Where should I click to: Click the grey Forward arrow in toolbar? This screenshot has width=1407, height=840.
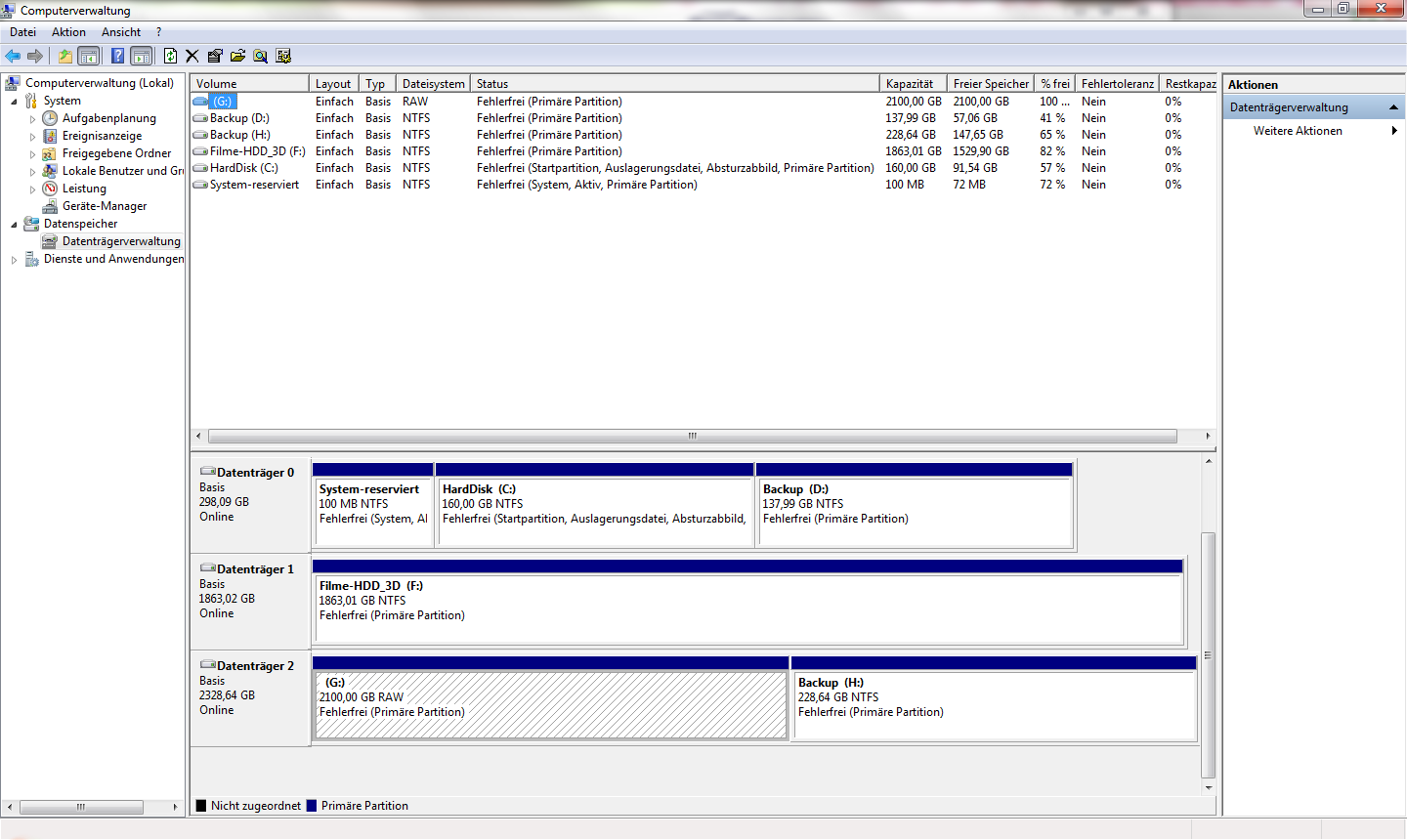coord(35,56)
